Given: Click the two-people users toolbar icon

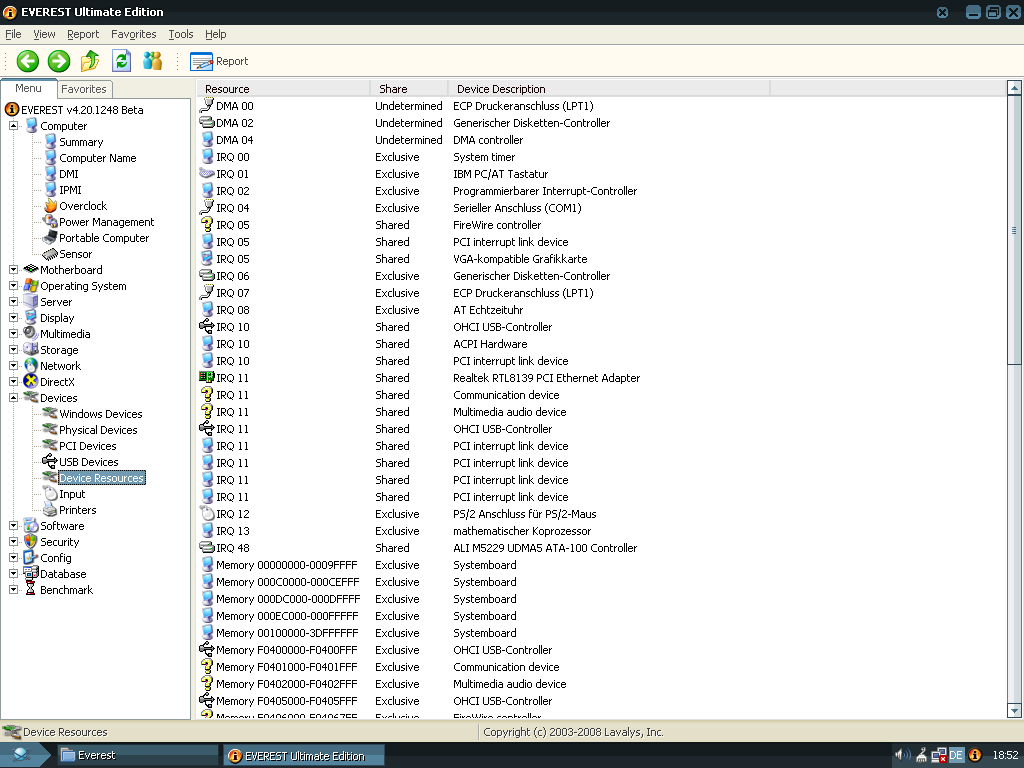Looking at the screenshot, I should coord(152,61).
